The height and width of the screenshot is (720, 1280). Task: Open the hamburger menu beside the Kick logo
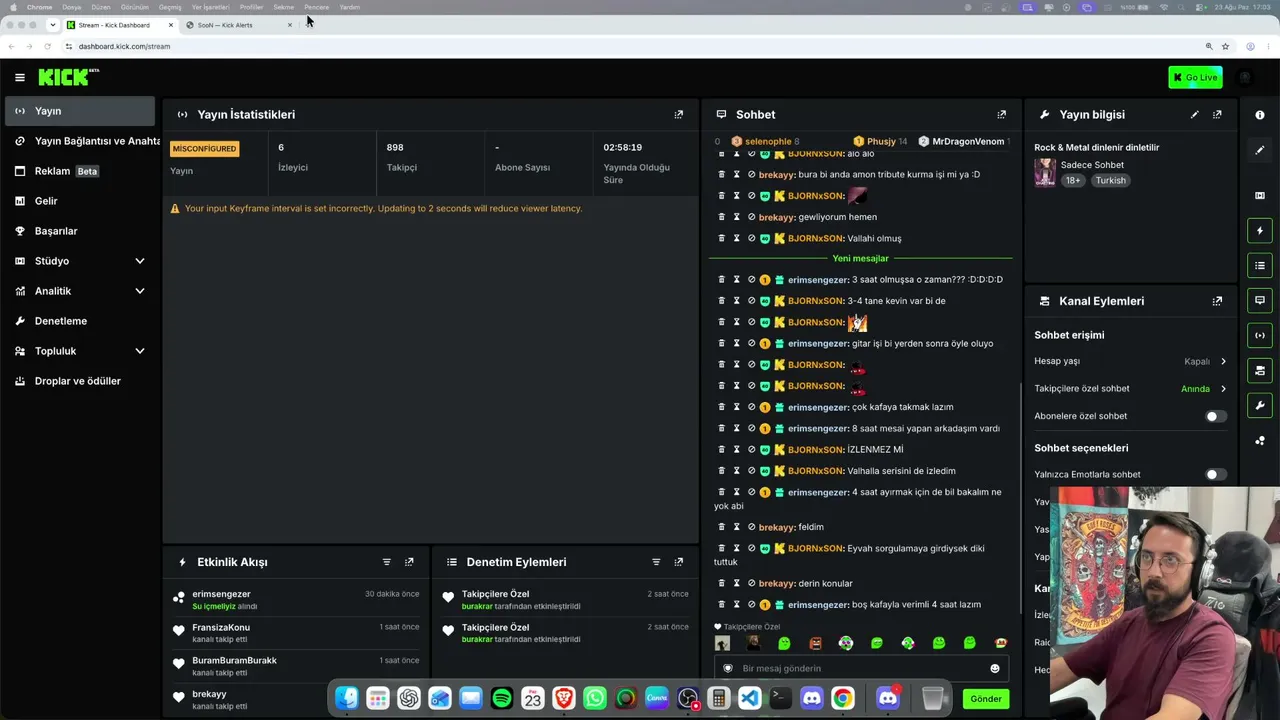(19, 77)
